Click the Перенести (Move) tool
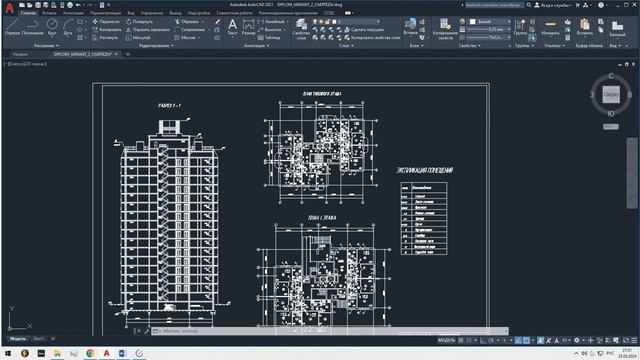This screenshot has width=640, height=360. point(106,22)
